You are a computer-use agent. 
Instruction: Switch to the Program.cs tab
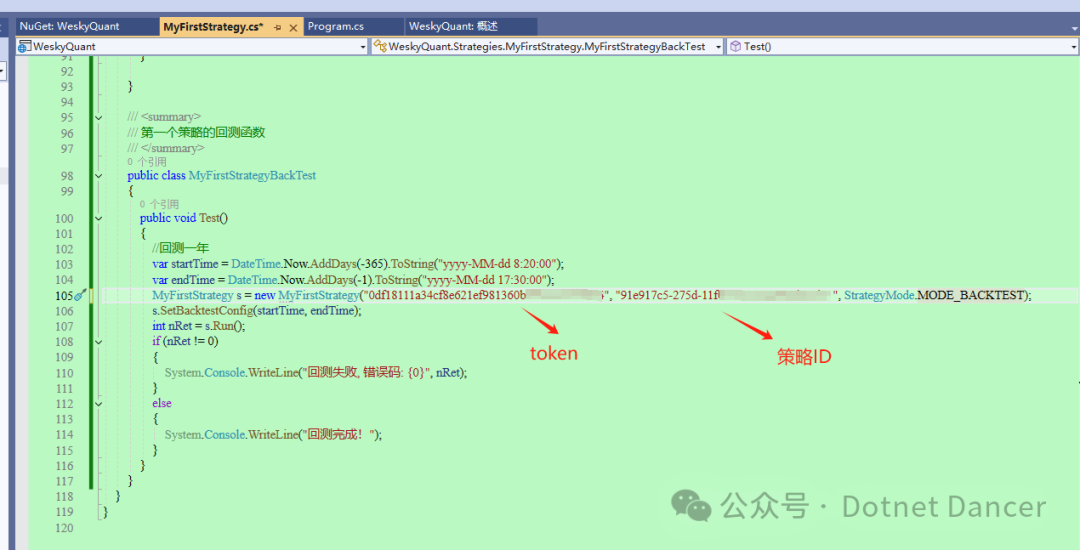[335, 26]
